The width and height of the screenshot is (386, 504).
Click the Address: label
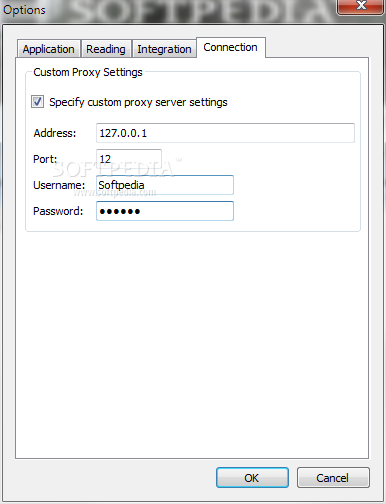(55, 133)
